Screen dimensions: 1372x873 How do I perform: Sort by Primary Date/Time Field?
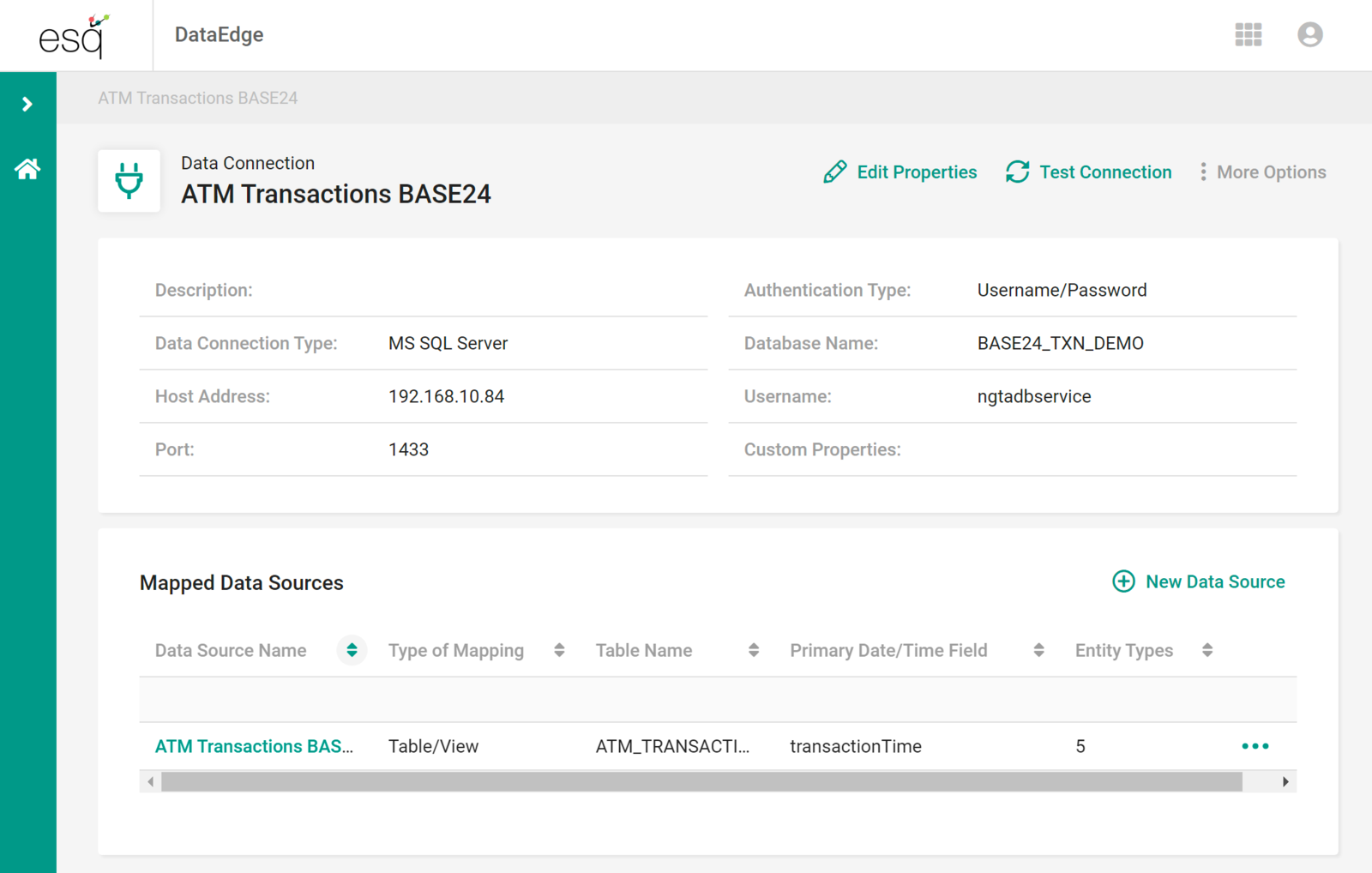[x=1038, y=650]
